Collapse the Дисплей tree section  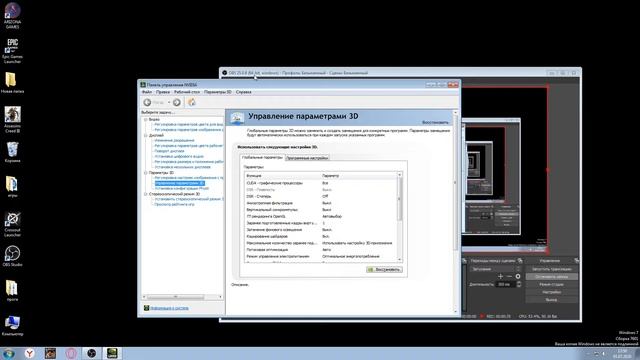pyautogui.click(x=146, y=135)
